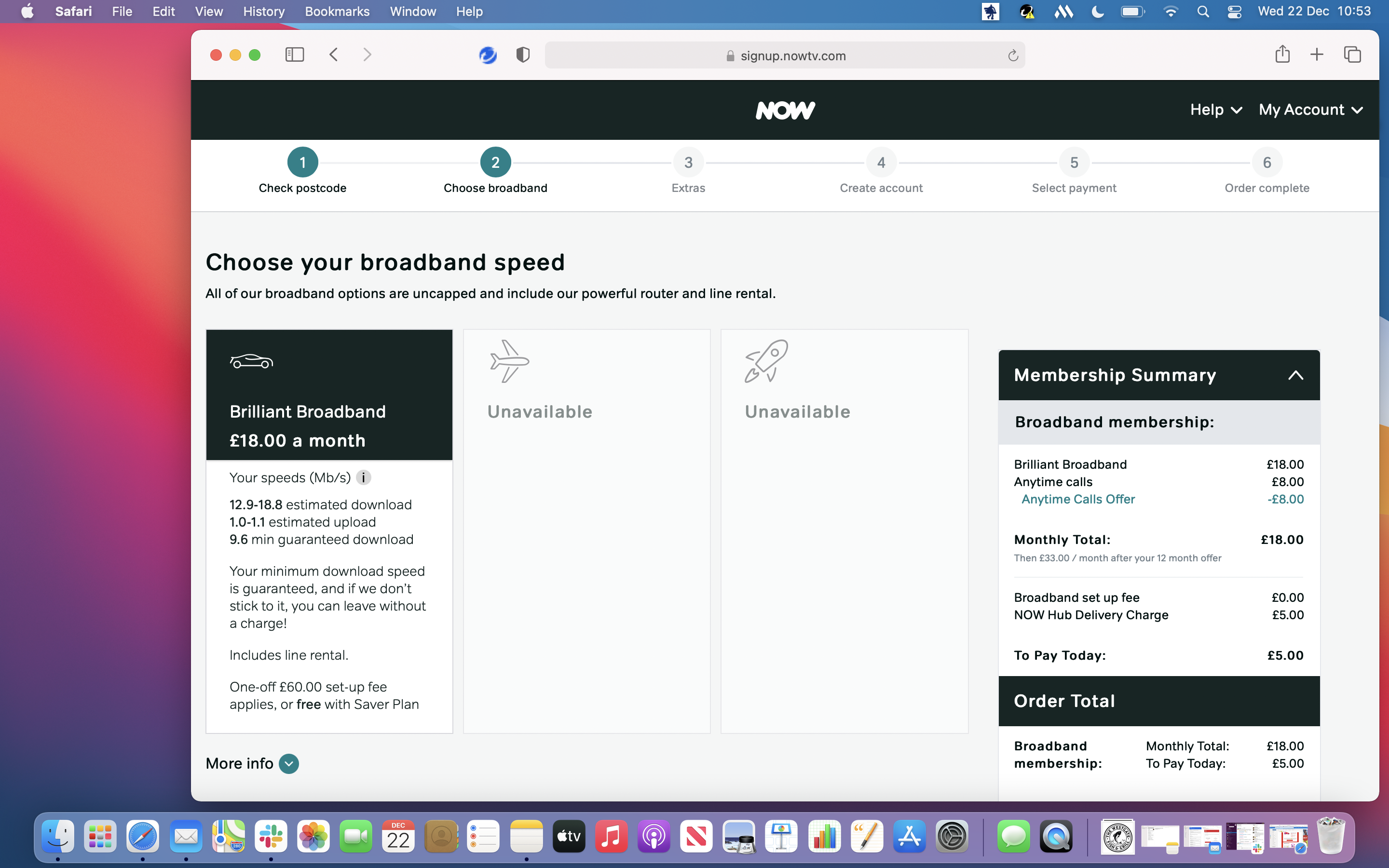The width and height of the screenshot is (1389, 868).
Task: Open Preview from the Dock
Action: [x=739, y=836]
